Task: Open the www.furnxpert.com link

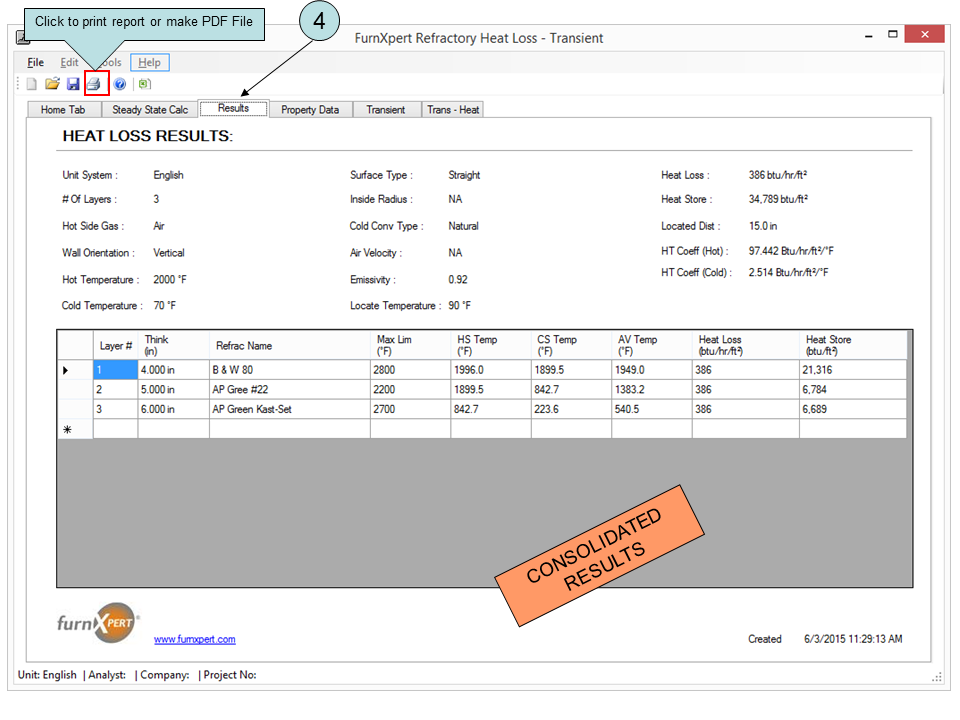Action: [195, 639]
